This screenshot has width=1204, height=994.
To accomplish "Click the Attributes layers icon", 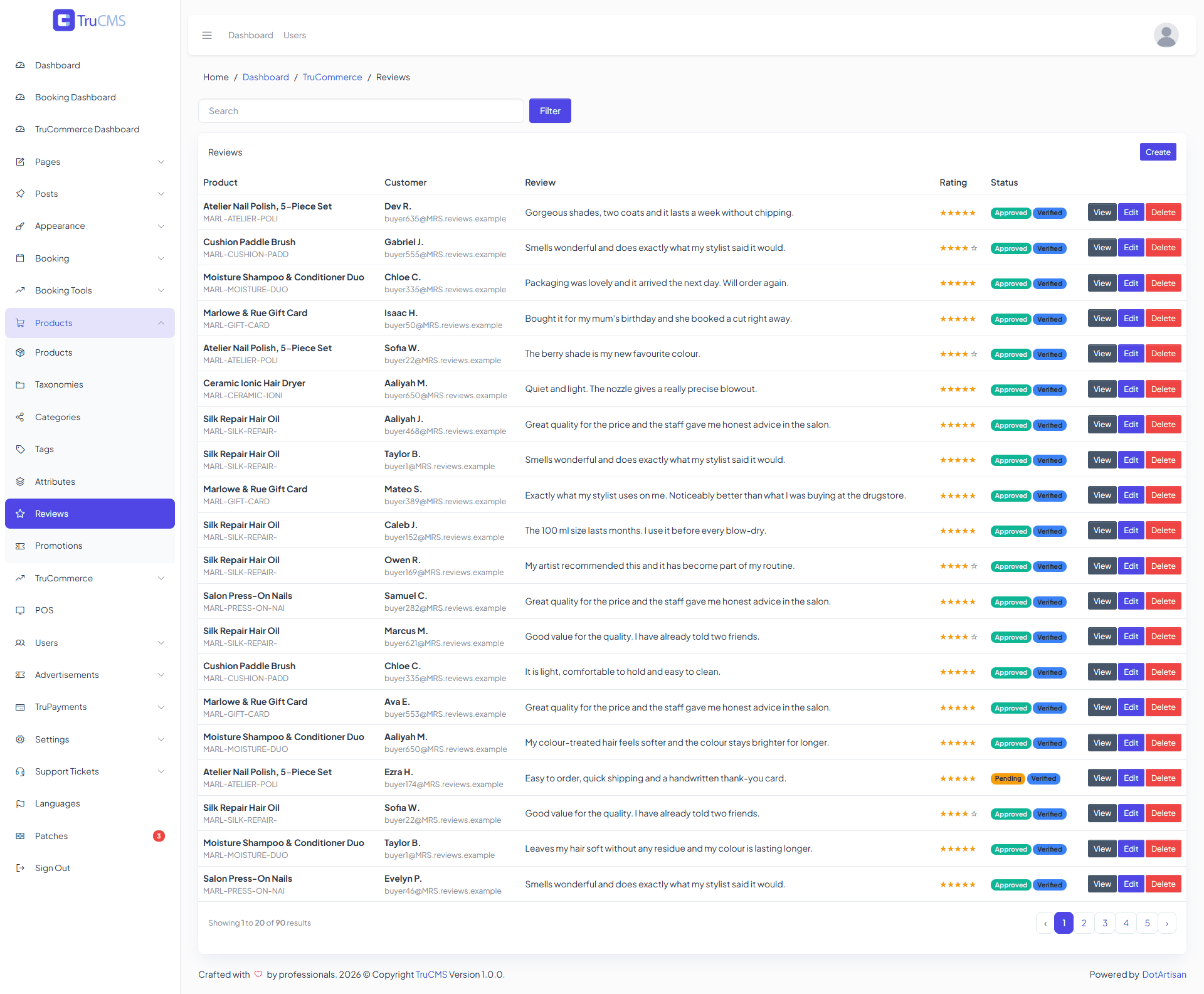I will point(20,482).
